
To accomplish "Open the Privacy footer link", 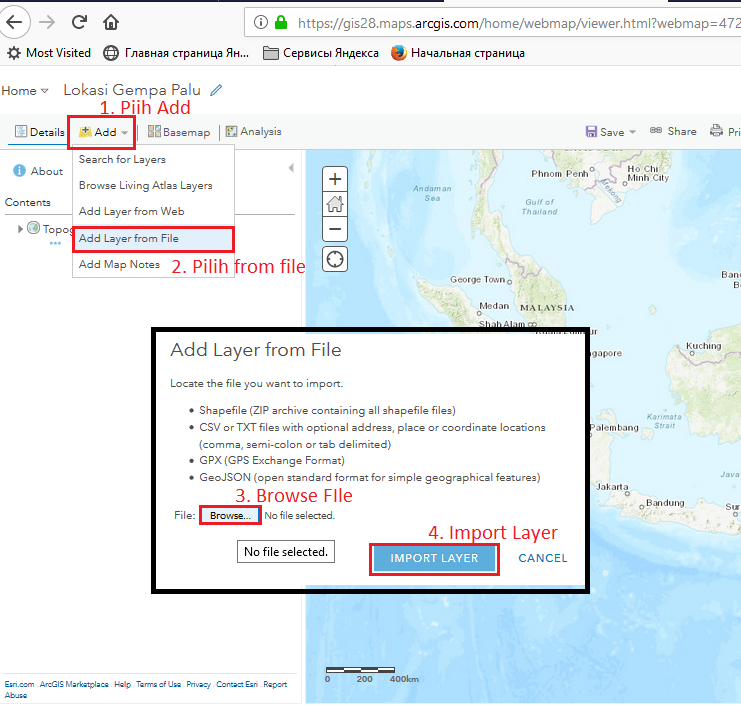I will tap(198, 684).
